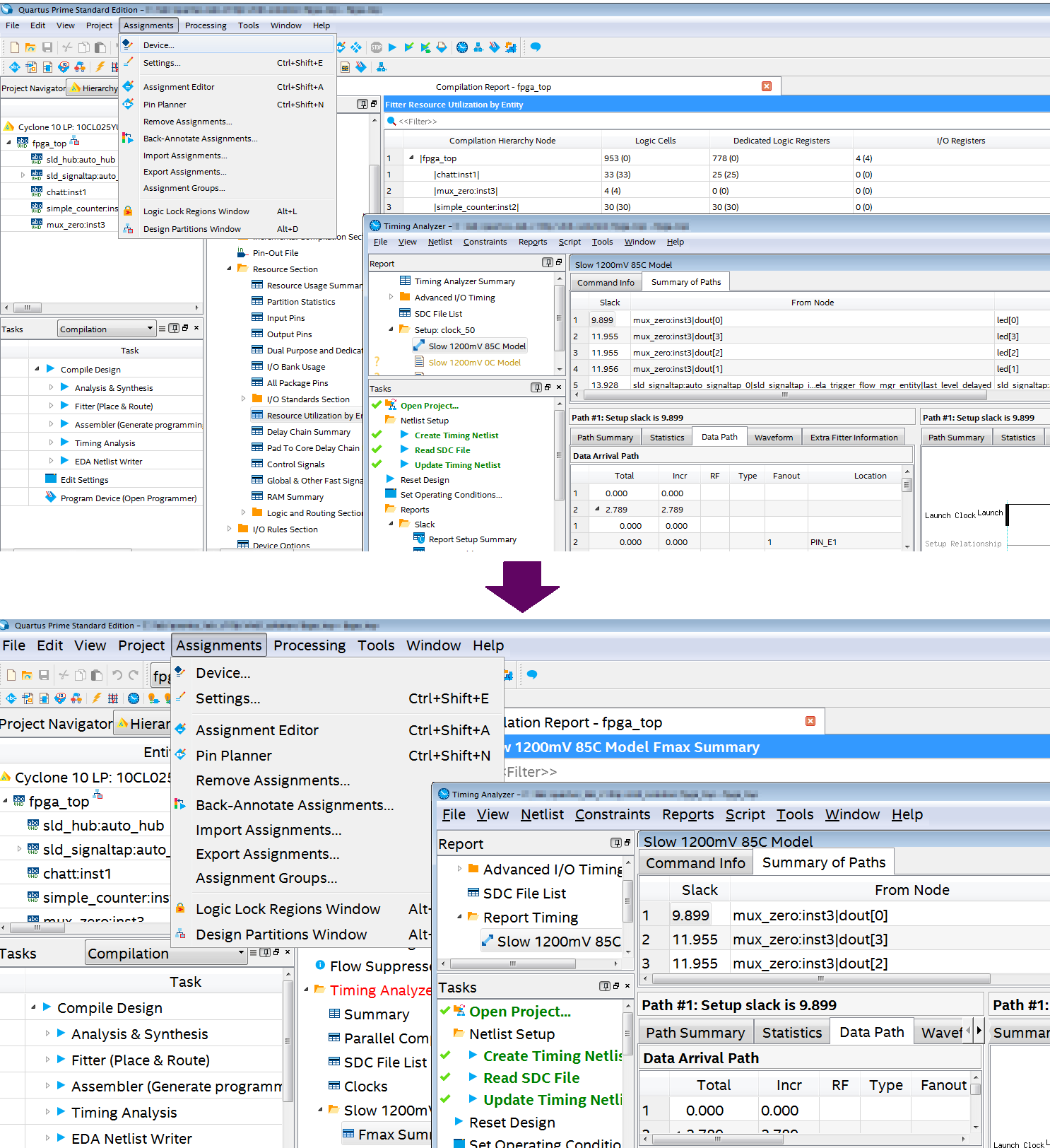Open the Pin-Out File report entry
The height and width of the screenshot is (1148, 1050).
(275, 253)
